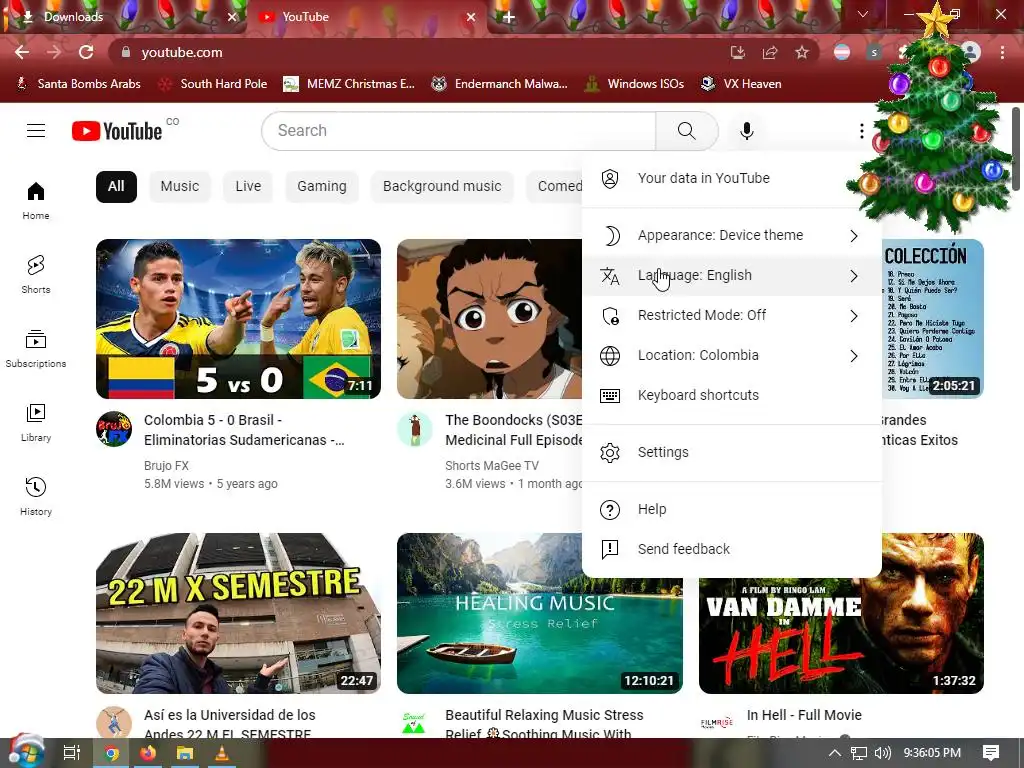The width and height of the screenshot is (1024, 768).
Task: Expand Location: Colombia submenu
Action: tap(731, 355)
